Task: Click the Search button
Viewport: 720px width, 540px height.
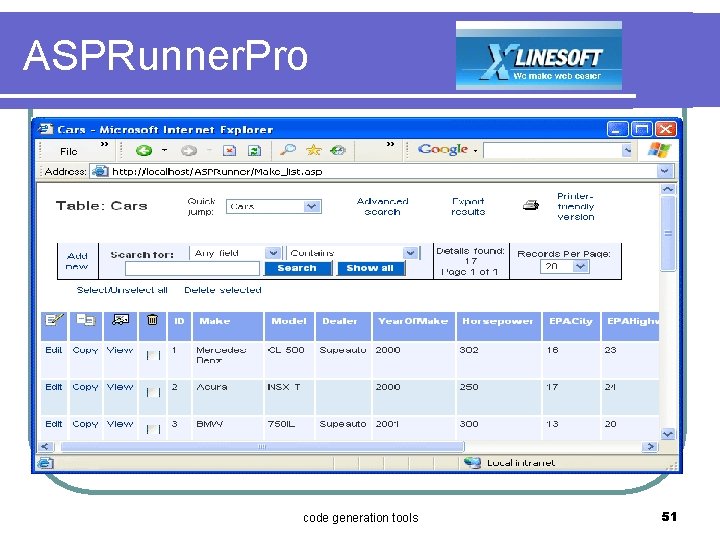Action: pos(298,268)
